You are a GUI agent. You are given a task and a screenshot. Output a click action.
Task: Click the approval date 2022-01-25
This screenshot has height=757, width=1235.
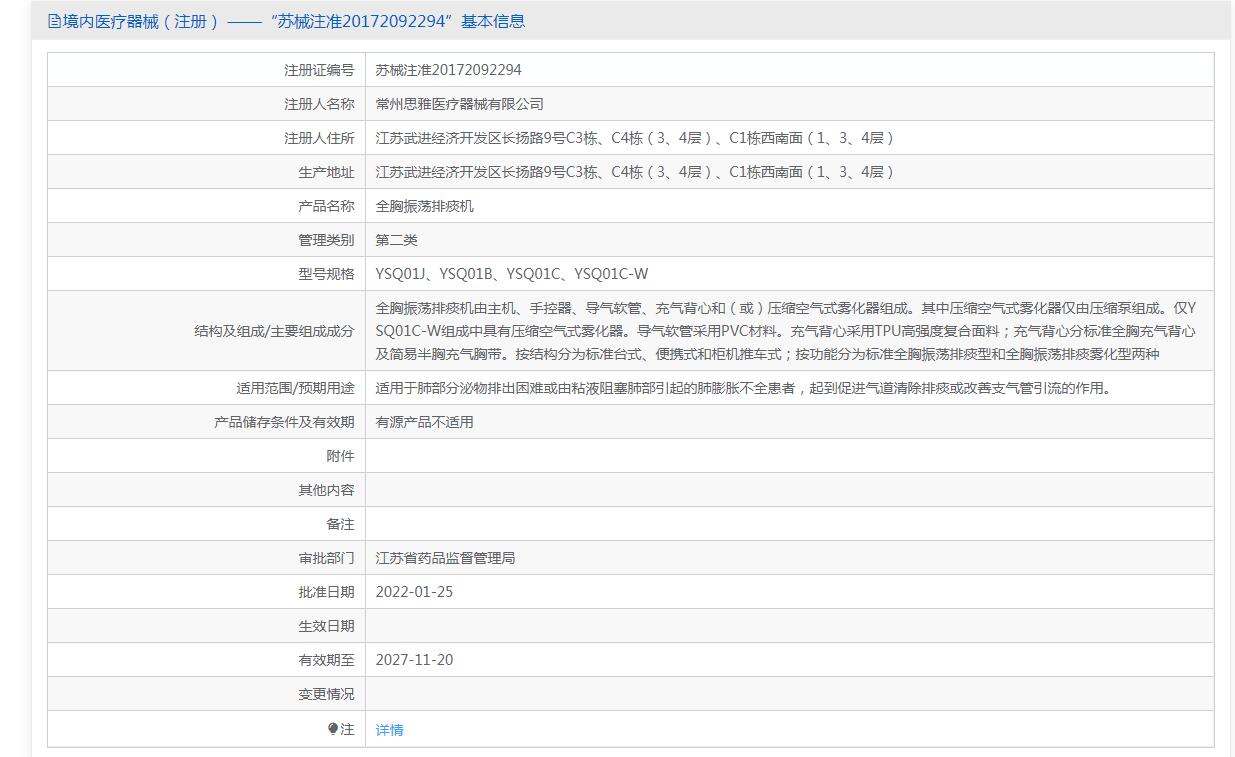click(x=414, y=592)
